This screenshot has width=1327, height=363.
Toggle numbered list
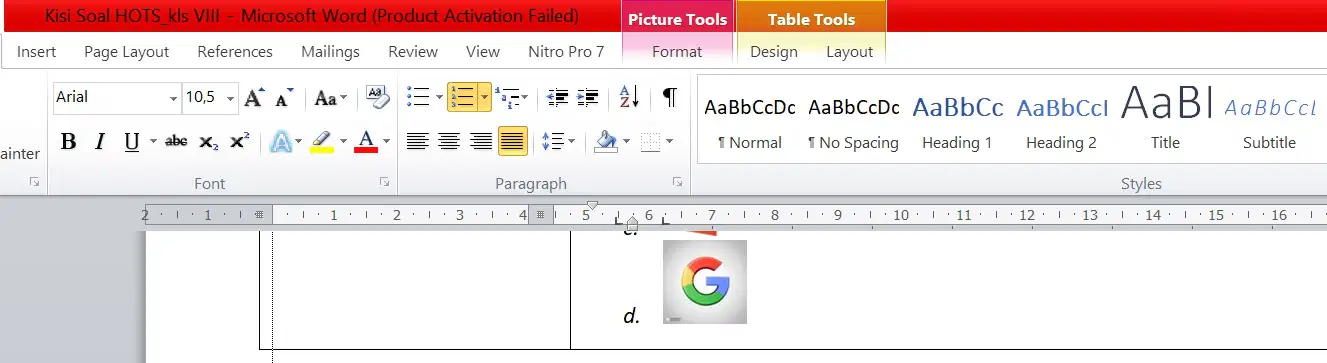point(462,97)
